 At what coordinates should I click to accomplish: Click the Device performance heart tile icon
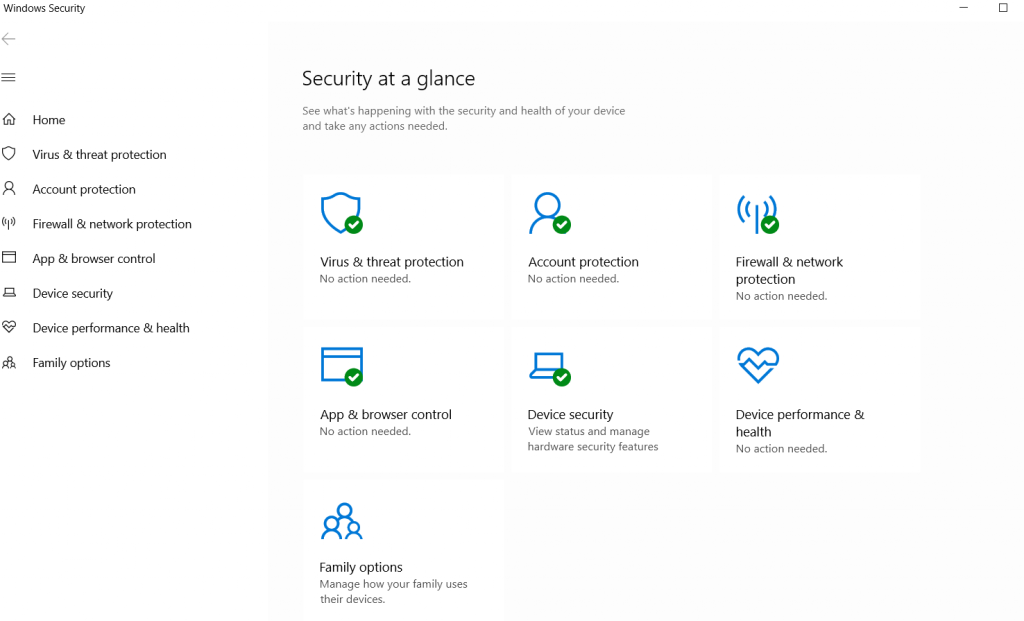(x=757, y=365)
